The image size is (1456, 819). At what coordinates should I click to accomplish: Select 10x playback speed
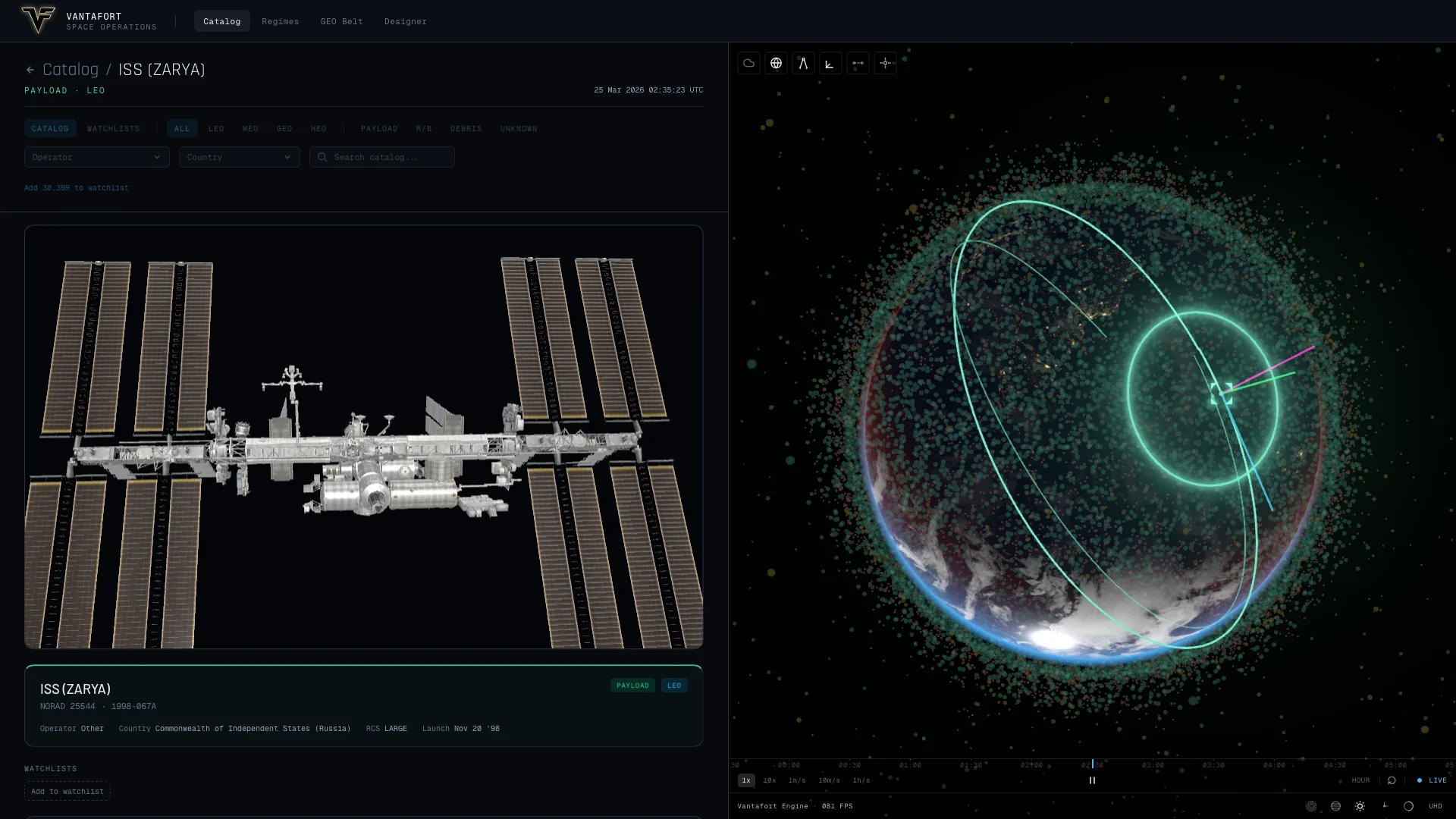[x=770, y=780]
